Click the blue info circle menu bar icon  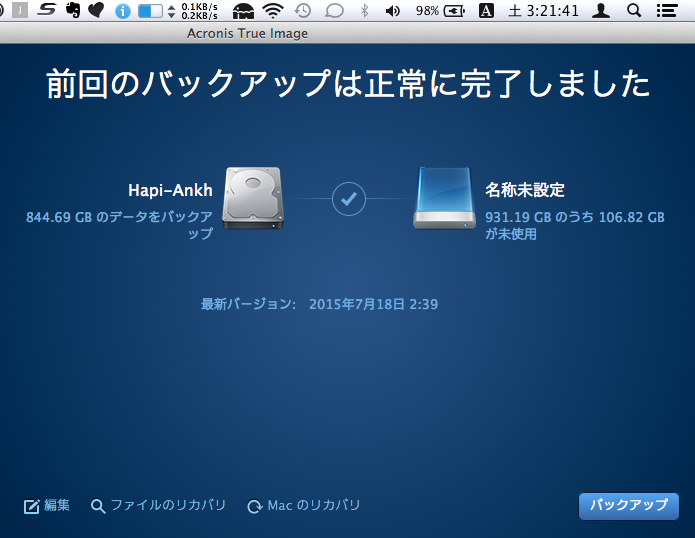click(123, 11)
